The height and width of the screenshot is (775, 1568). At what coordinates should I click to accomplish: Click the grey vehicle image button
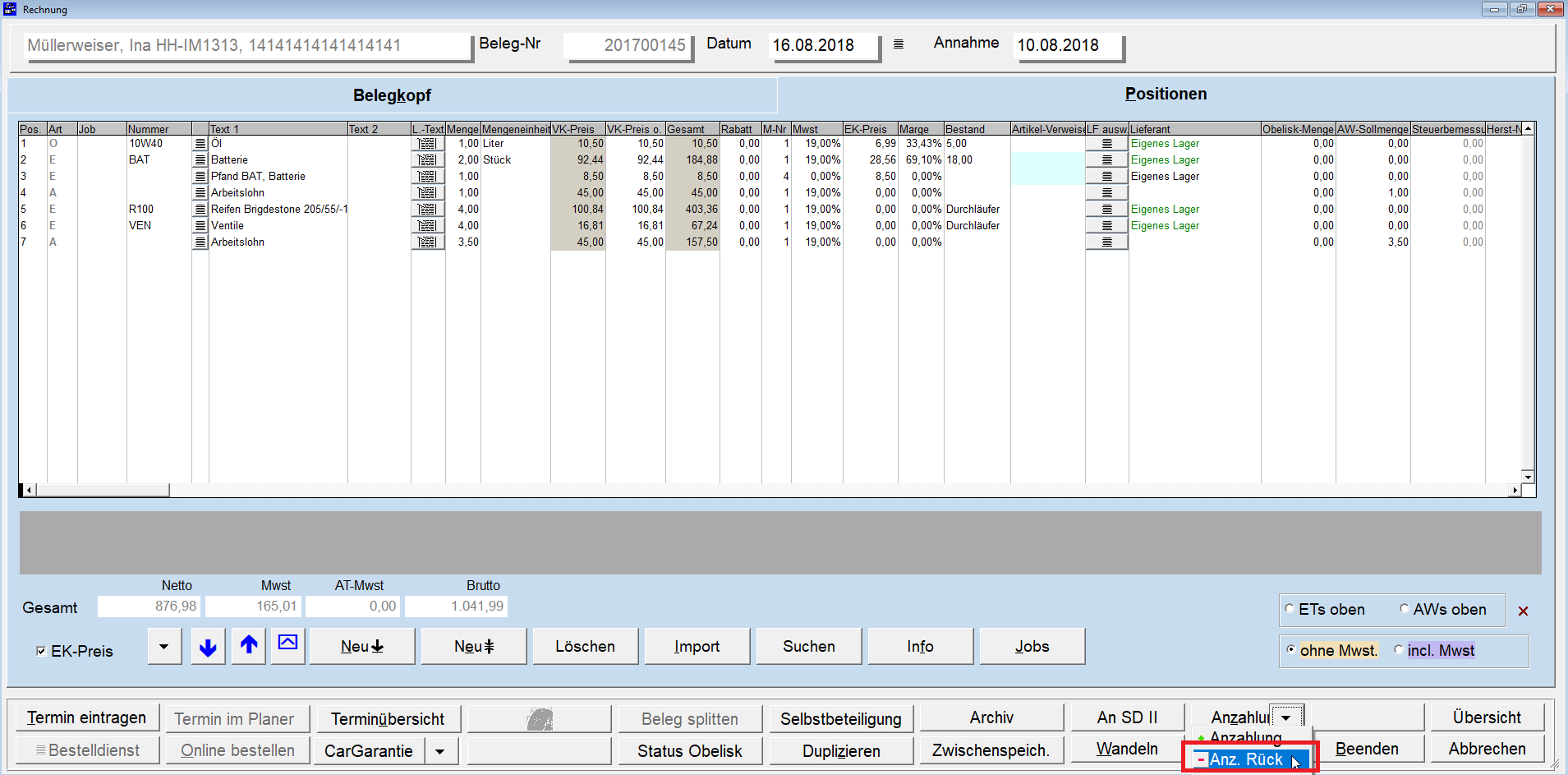540,719
